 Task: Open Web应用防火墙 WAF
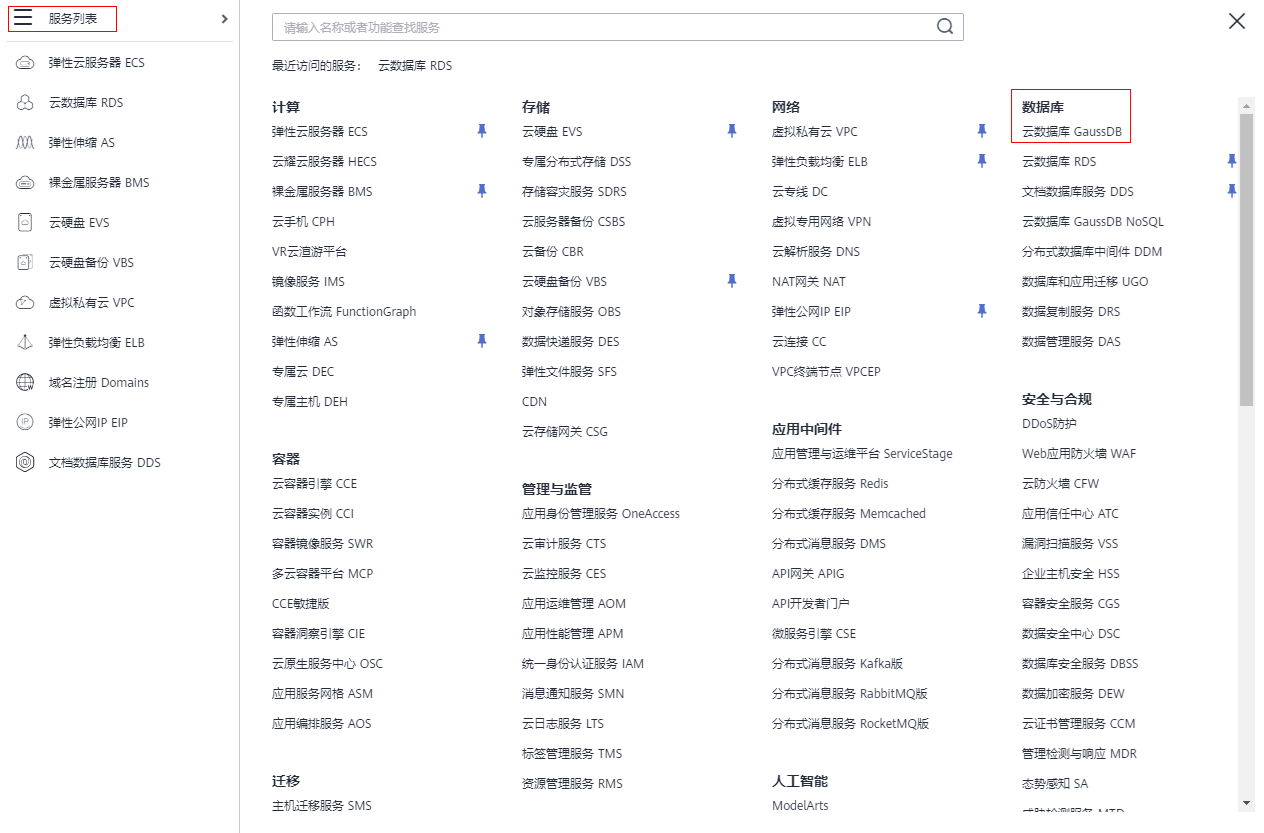[x=1079, y=453]
